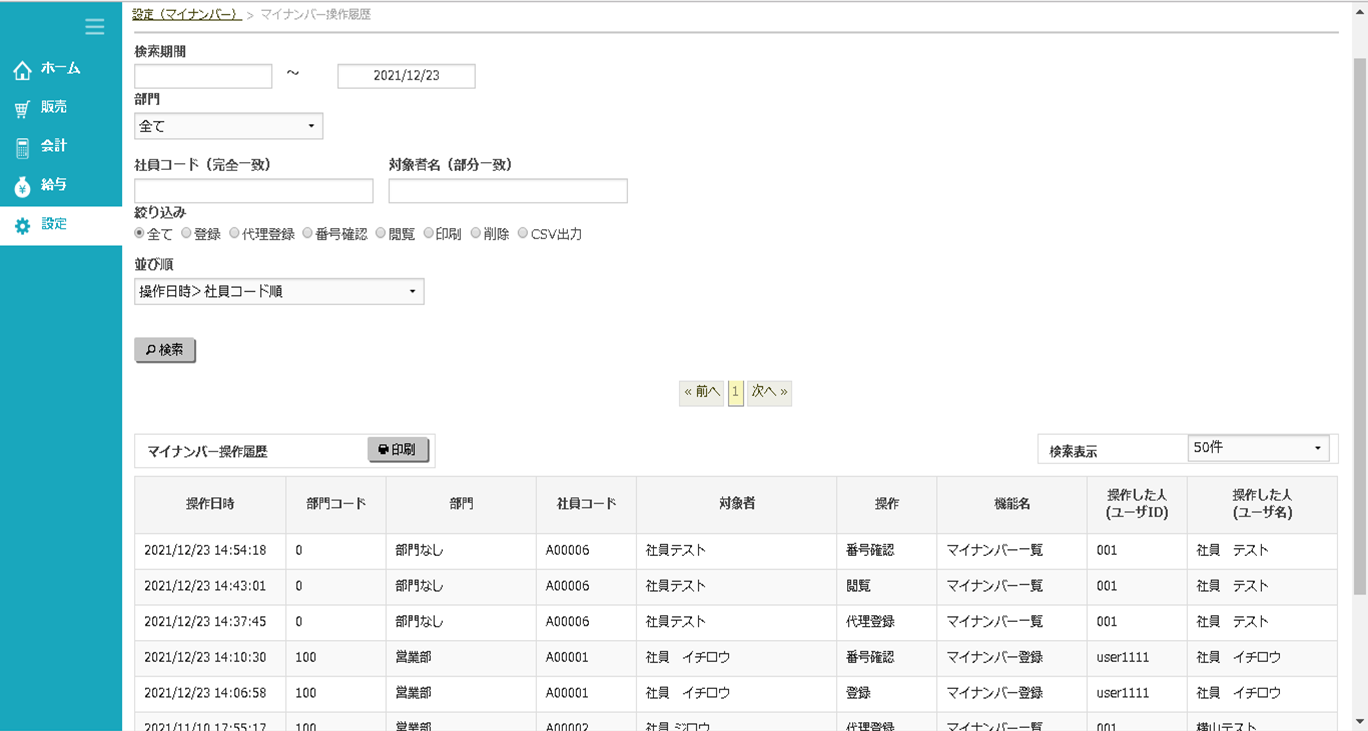Click the settings gear icon in sidebar
The width and height of the screenshot is (1368, 731).
pos(22,226)
